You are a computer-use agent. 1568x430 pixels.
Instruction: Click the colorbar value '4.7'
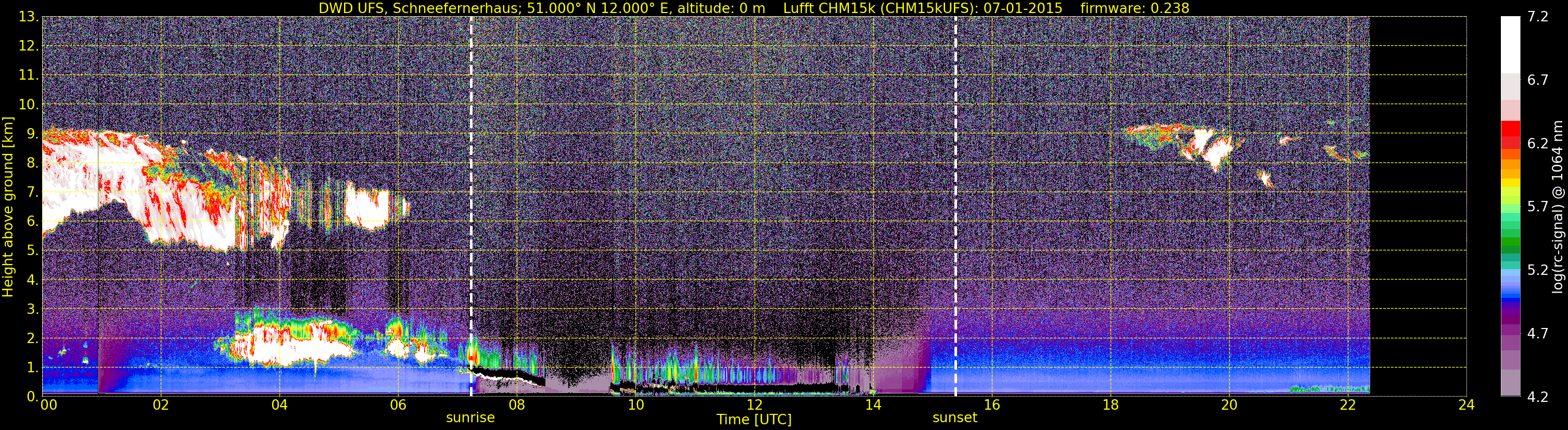point(1538,334)
